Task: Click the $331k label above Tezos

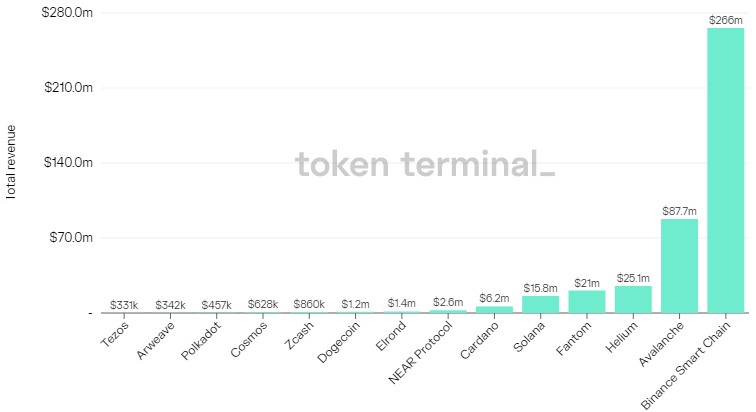Action: 125,304
